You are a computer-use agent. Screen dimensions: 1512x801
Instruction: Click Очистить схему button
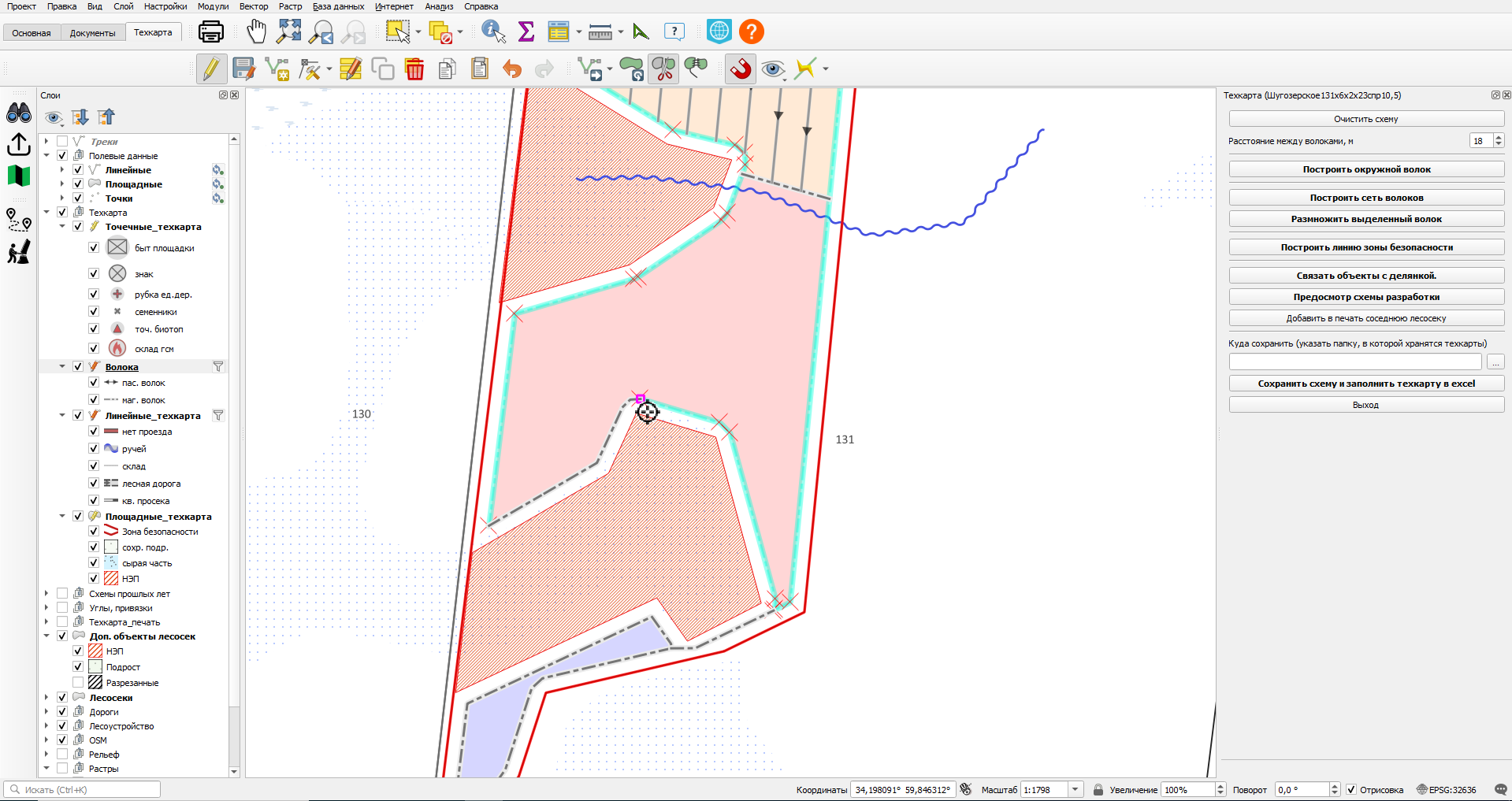pyautogui.click(x=1366, y=119)
